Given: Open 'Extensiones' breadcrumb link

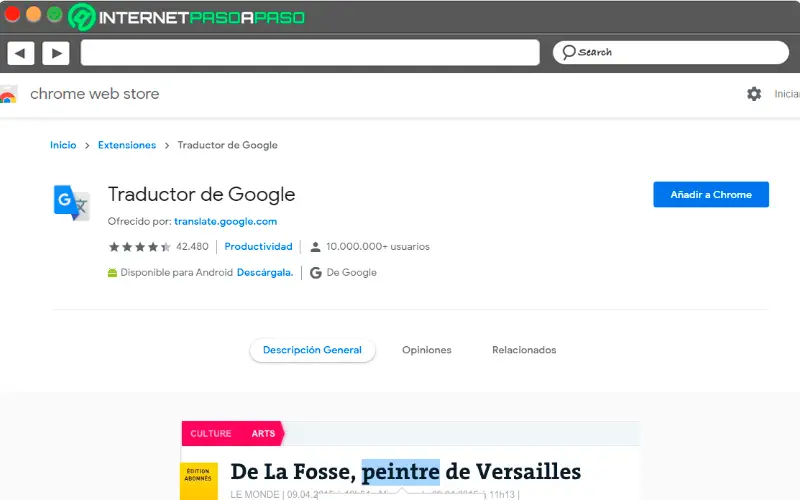Looking at the screenshot, I should [127, 145].
